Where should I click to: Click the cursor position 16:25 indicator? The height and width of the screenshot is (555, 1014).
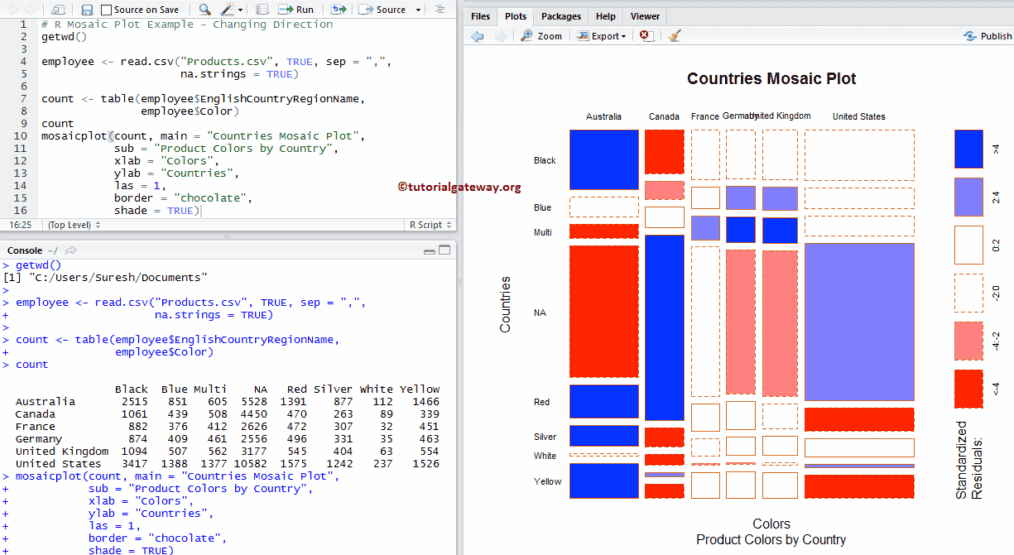click(20, 224)
